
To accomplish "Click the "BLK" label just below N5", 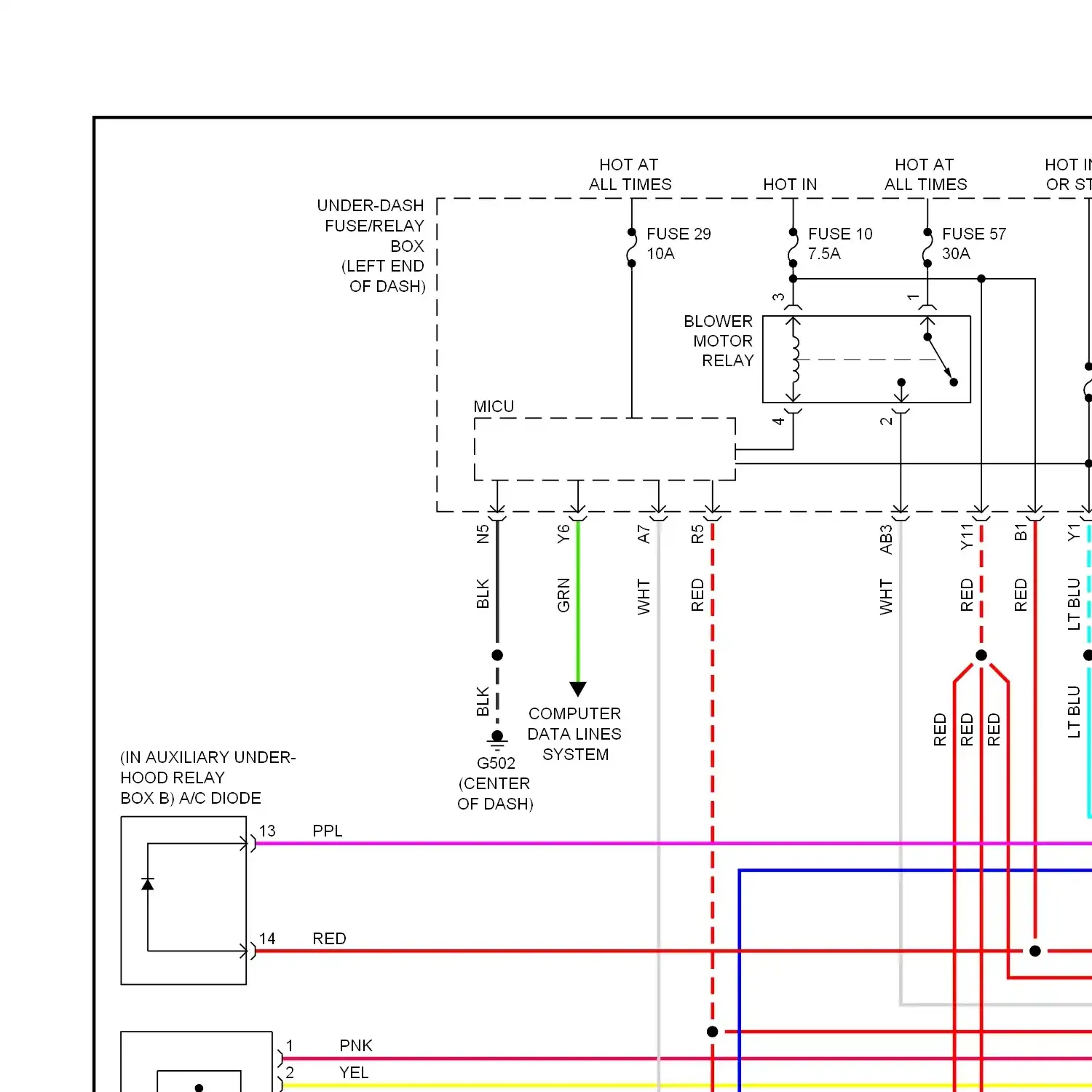I will [483, 594].
